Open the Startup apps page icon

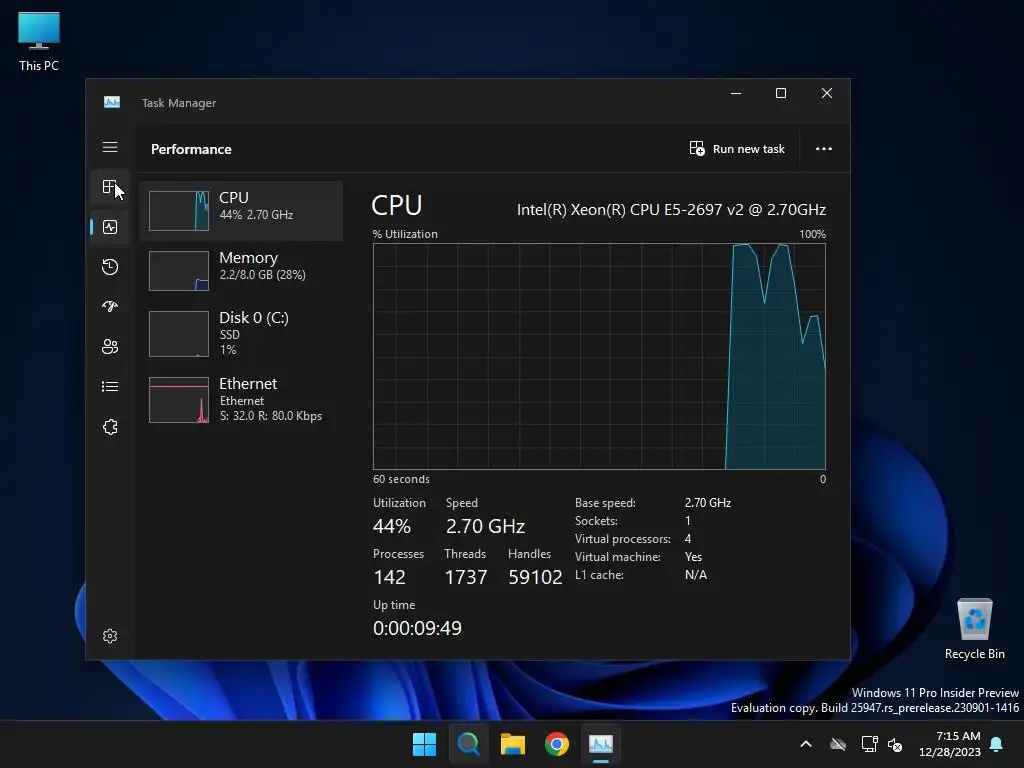110,306
